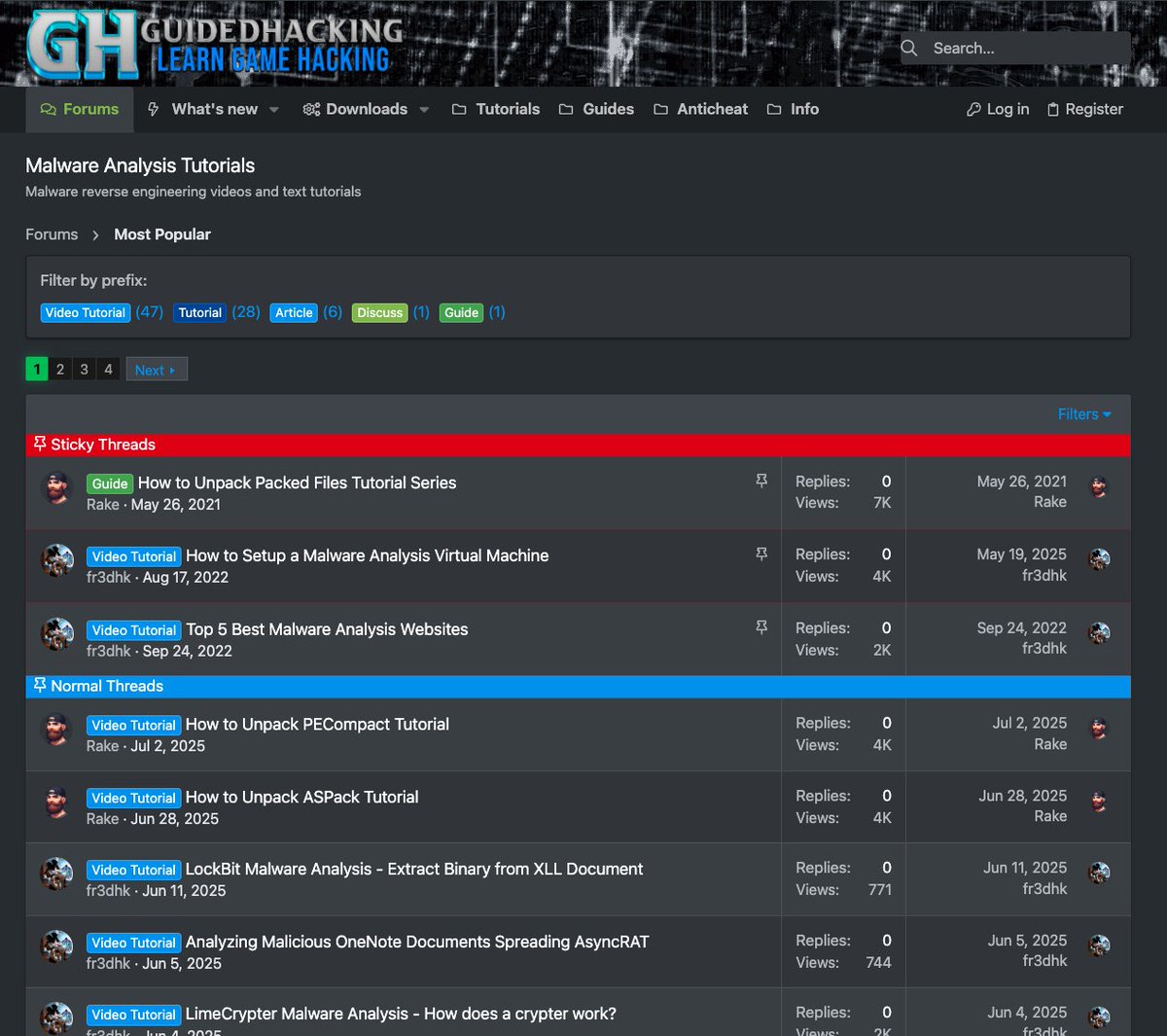1167x1036 pixels.
Task: Go to page 2
Action: (x=60, y=370)
